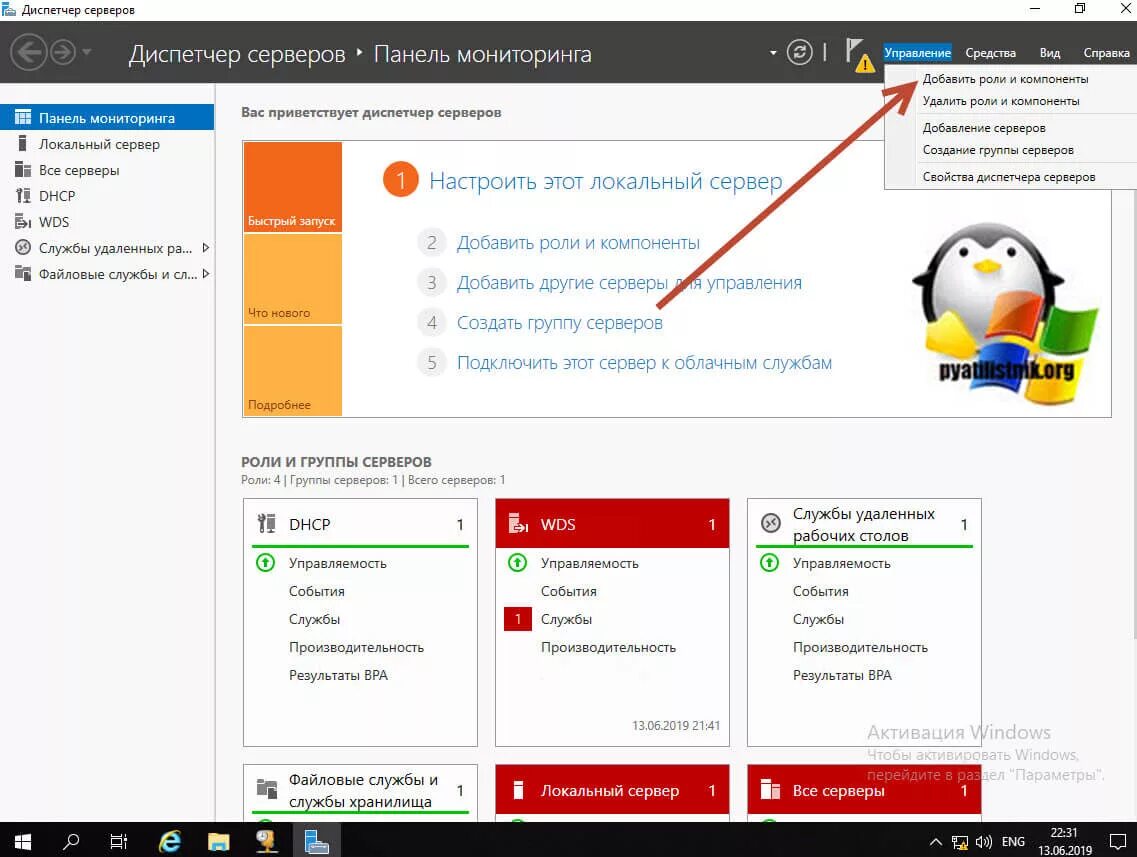1137x857 pixels.
Task: Choose Добавить роли и компоненты menu entry
Action: coord(1005,79)
